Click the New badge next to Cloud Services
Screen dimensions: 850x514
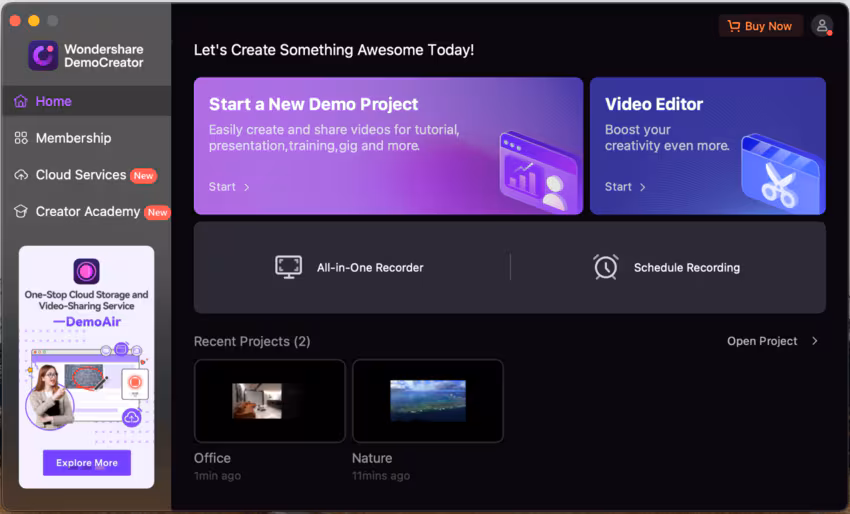143,176
